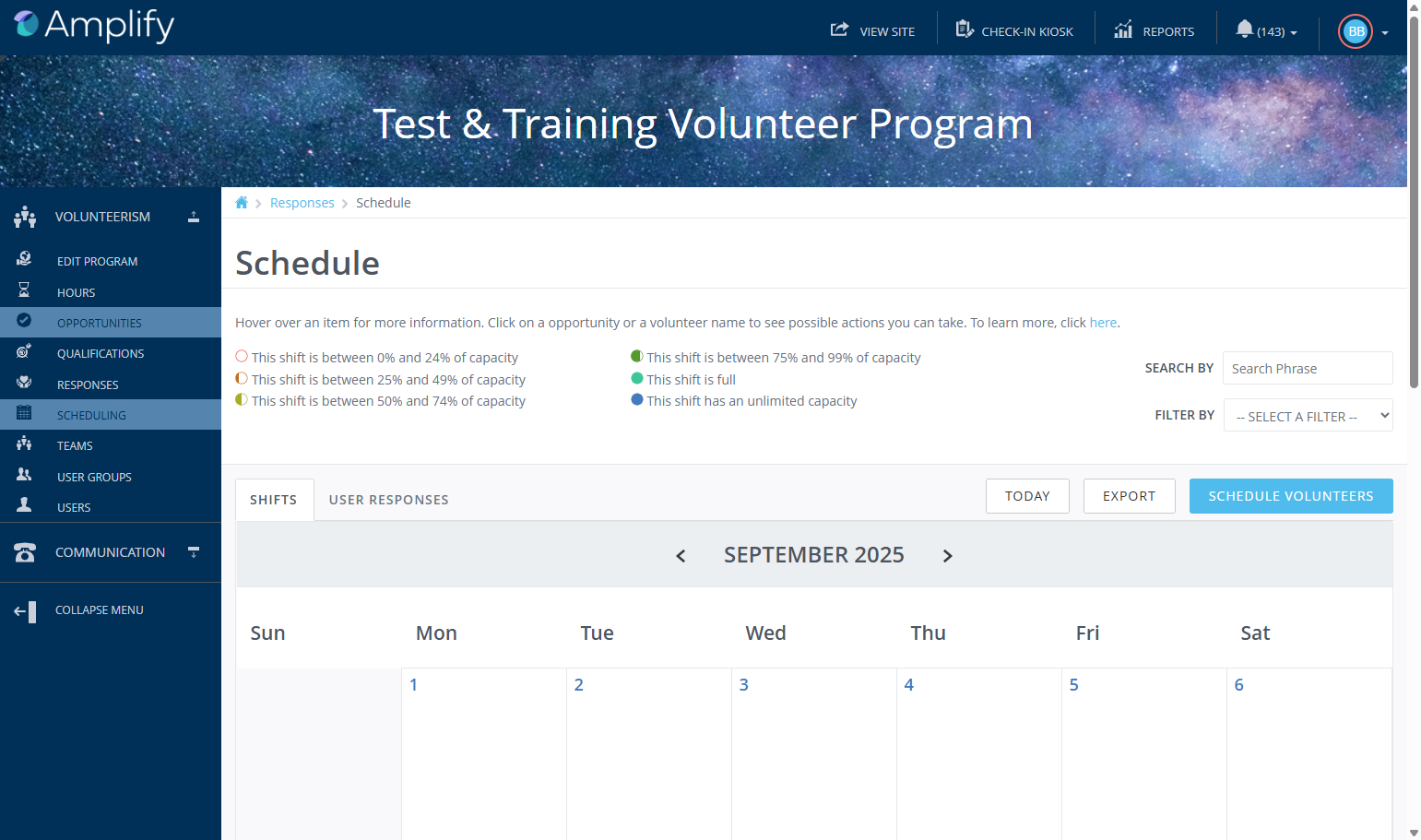Click the Check-In Kiosk icon
The image size is (1421, 840).
pyautogui.click(x=965, y=30)
